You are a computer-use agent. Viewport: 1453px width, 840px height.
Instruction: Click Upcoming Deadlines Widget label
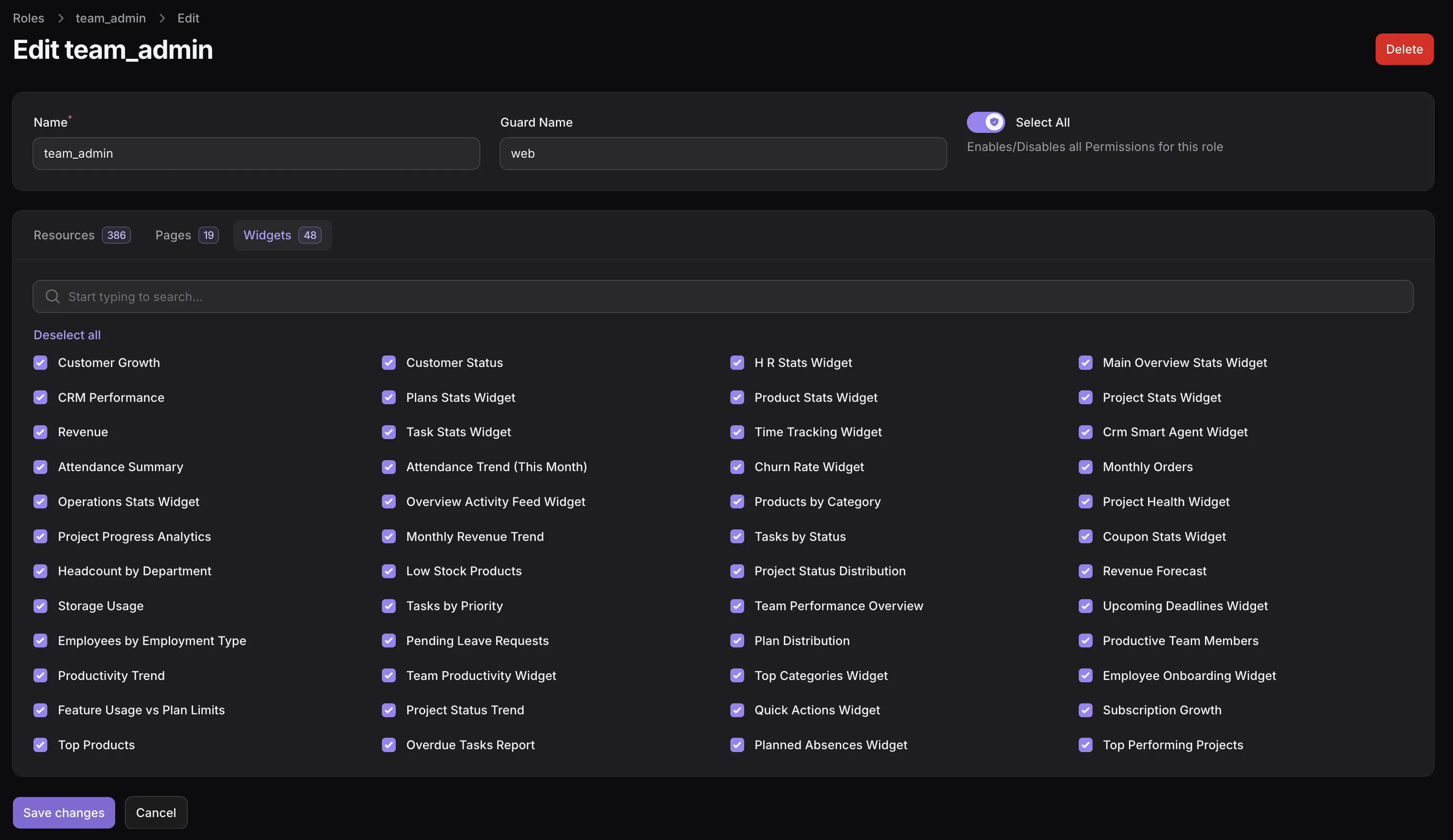coord(1185,606)
